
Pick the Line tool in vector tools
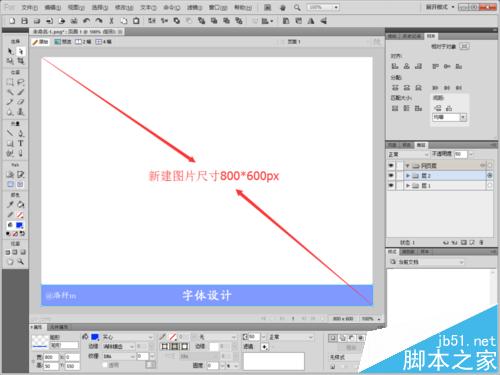tap(10, 133)
